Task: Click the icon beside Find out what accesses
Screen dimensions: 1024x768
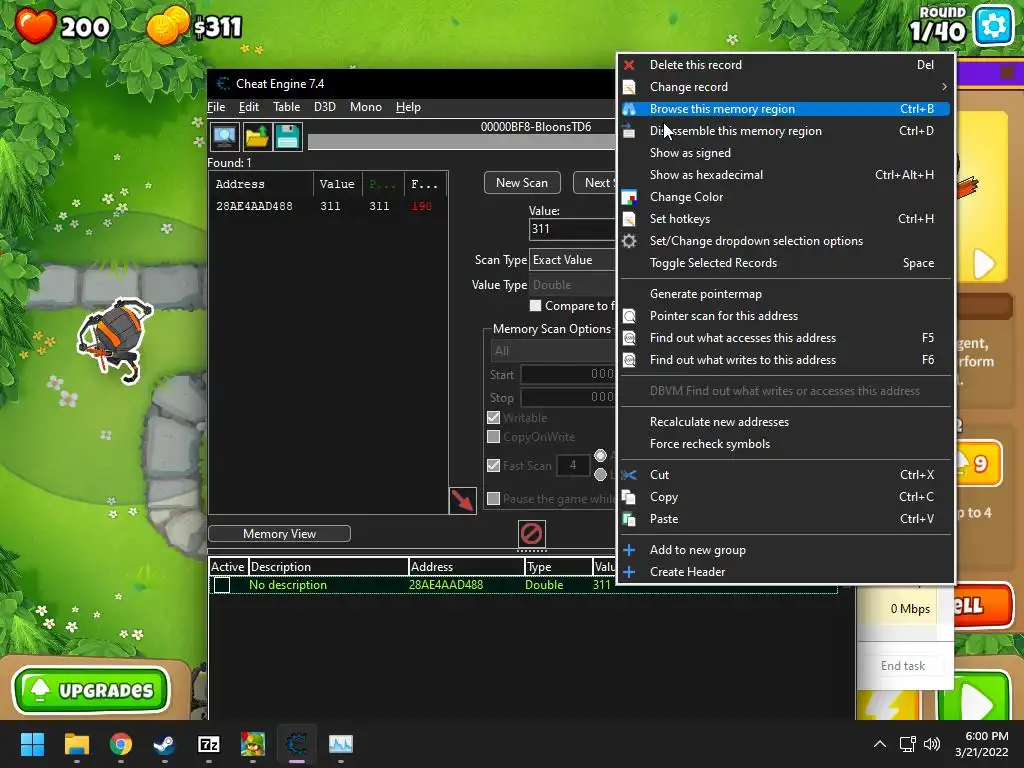Action: point(629,338)
